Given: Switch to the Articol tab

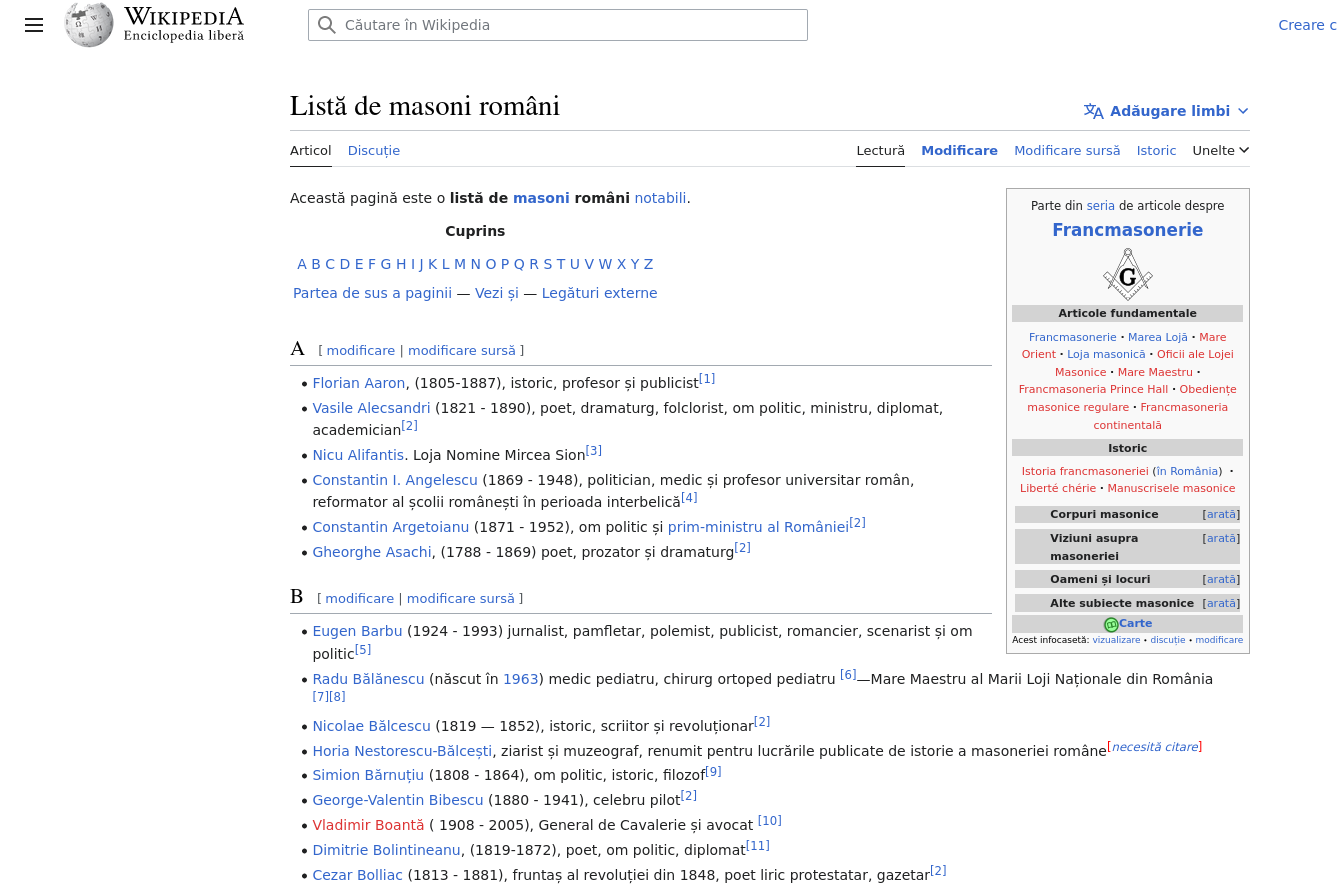Looking at the screenshot, I should 310,150.
